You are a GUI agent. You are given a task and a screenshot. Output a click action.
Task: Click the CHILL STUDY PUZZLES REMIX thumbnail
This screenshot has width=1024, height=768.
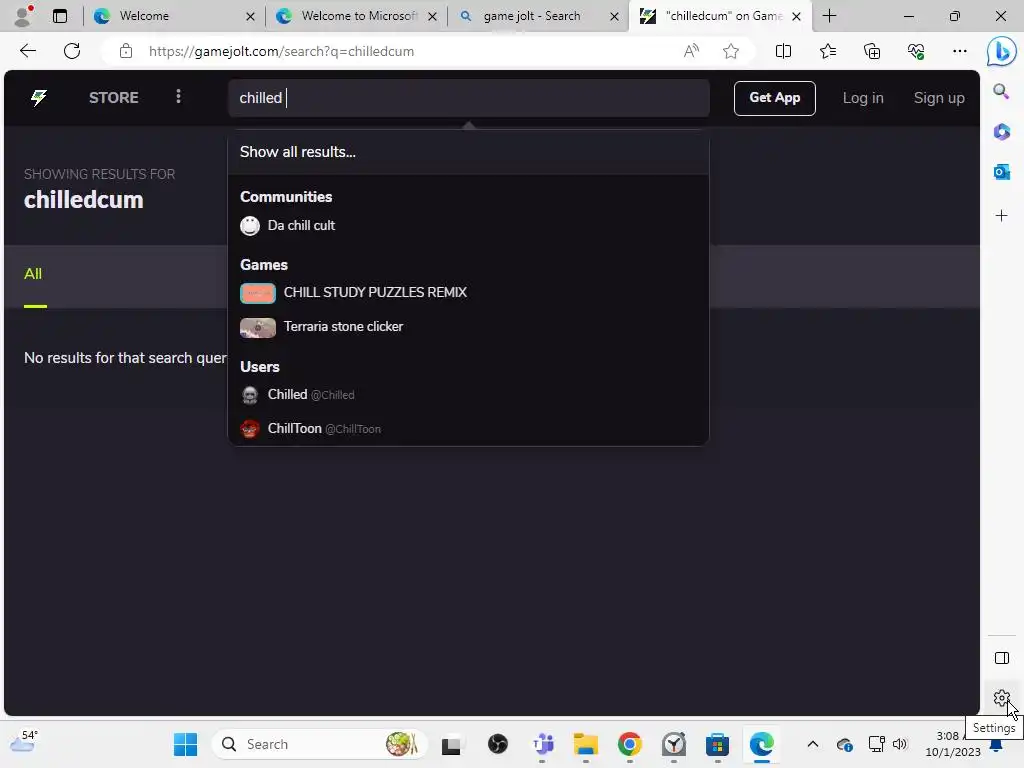click(x=257, y=293)
